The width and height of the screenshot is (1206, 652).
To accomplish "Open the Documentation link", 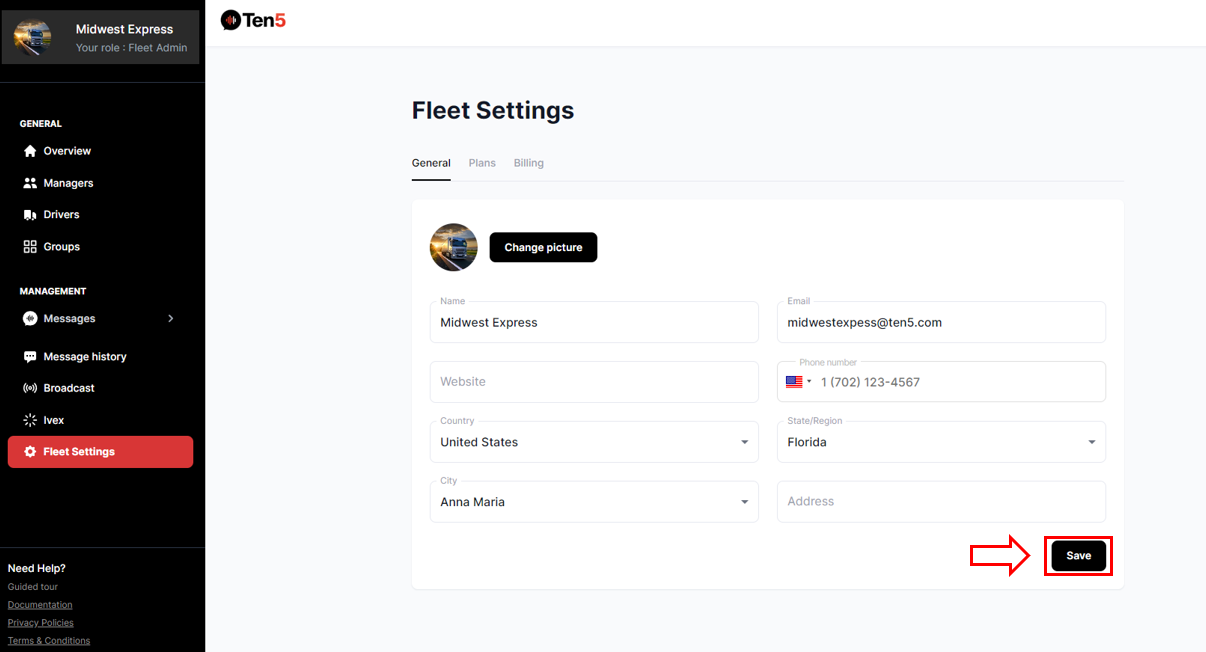I will (x=40, y=605).
